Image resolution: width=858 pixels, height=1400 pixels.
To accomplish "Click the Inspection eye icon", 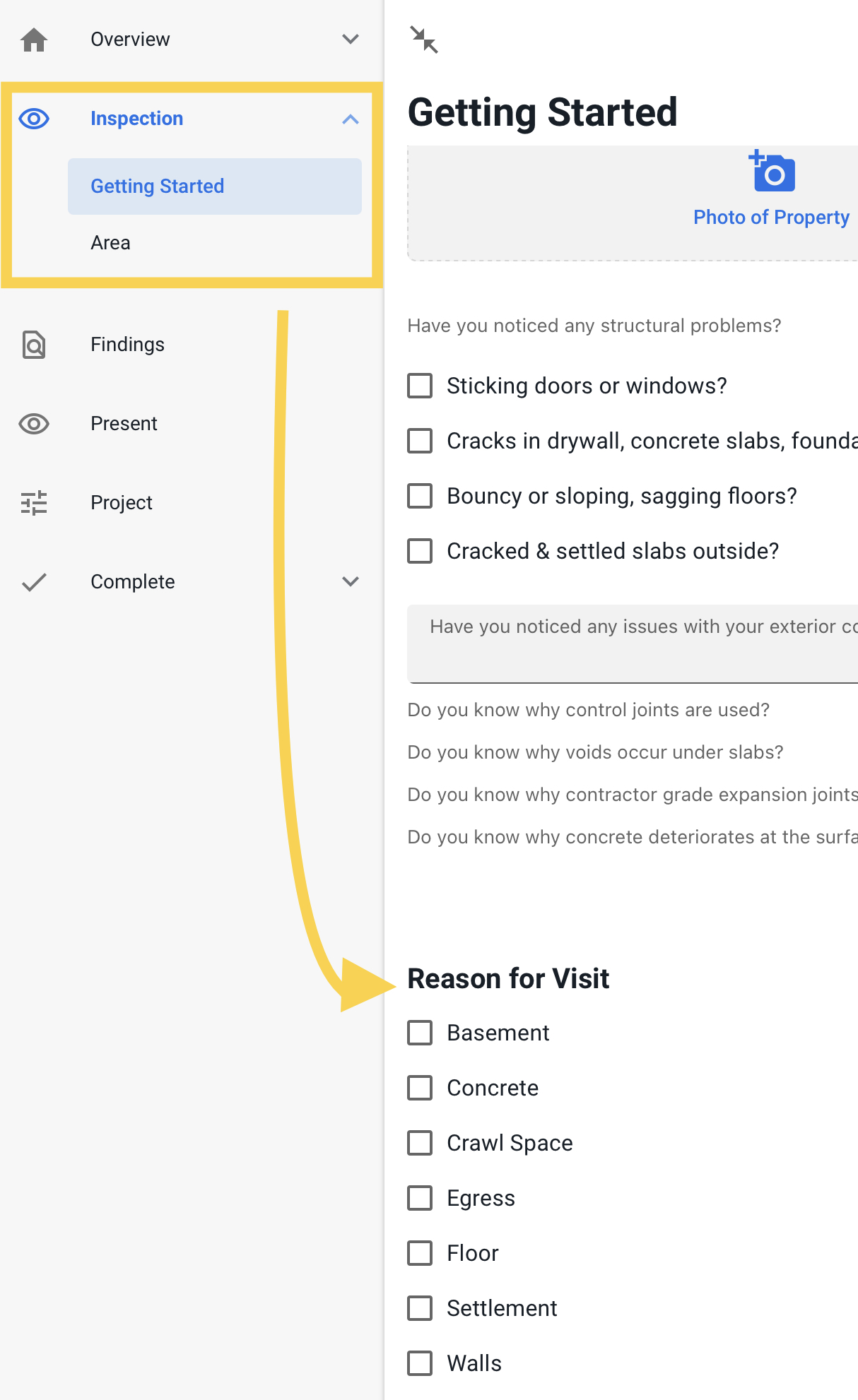I will (x=34, y=119).
